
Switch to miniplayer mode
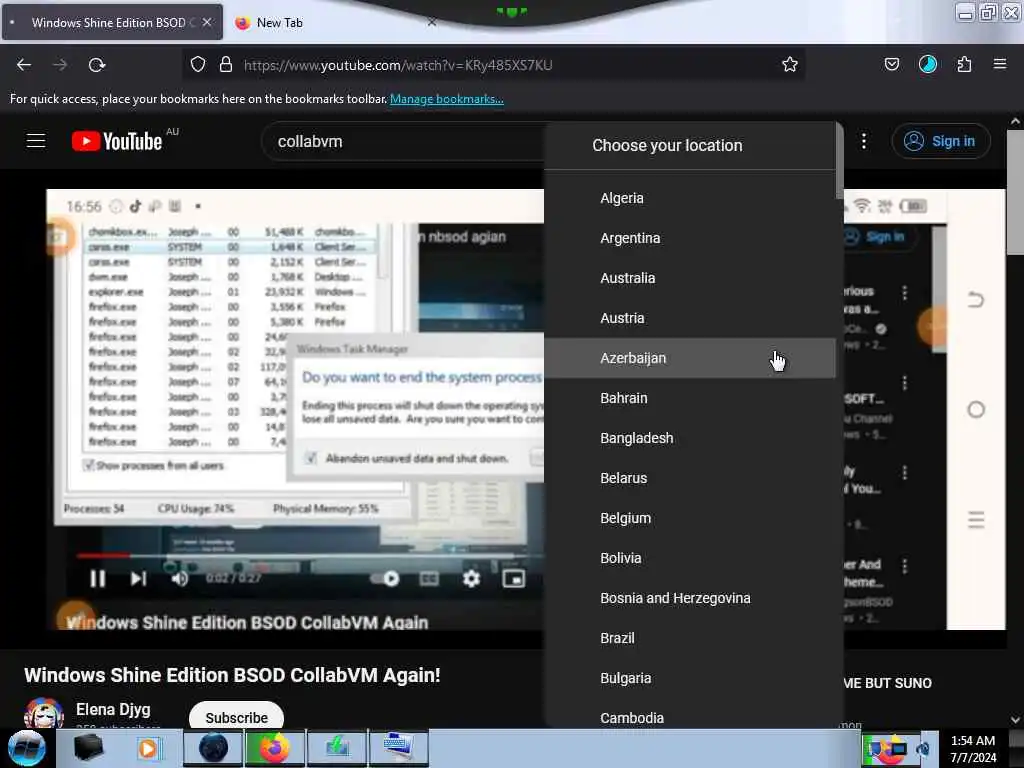(x=513, y=579)
